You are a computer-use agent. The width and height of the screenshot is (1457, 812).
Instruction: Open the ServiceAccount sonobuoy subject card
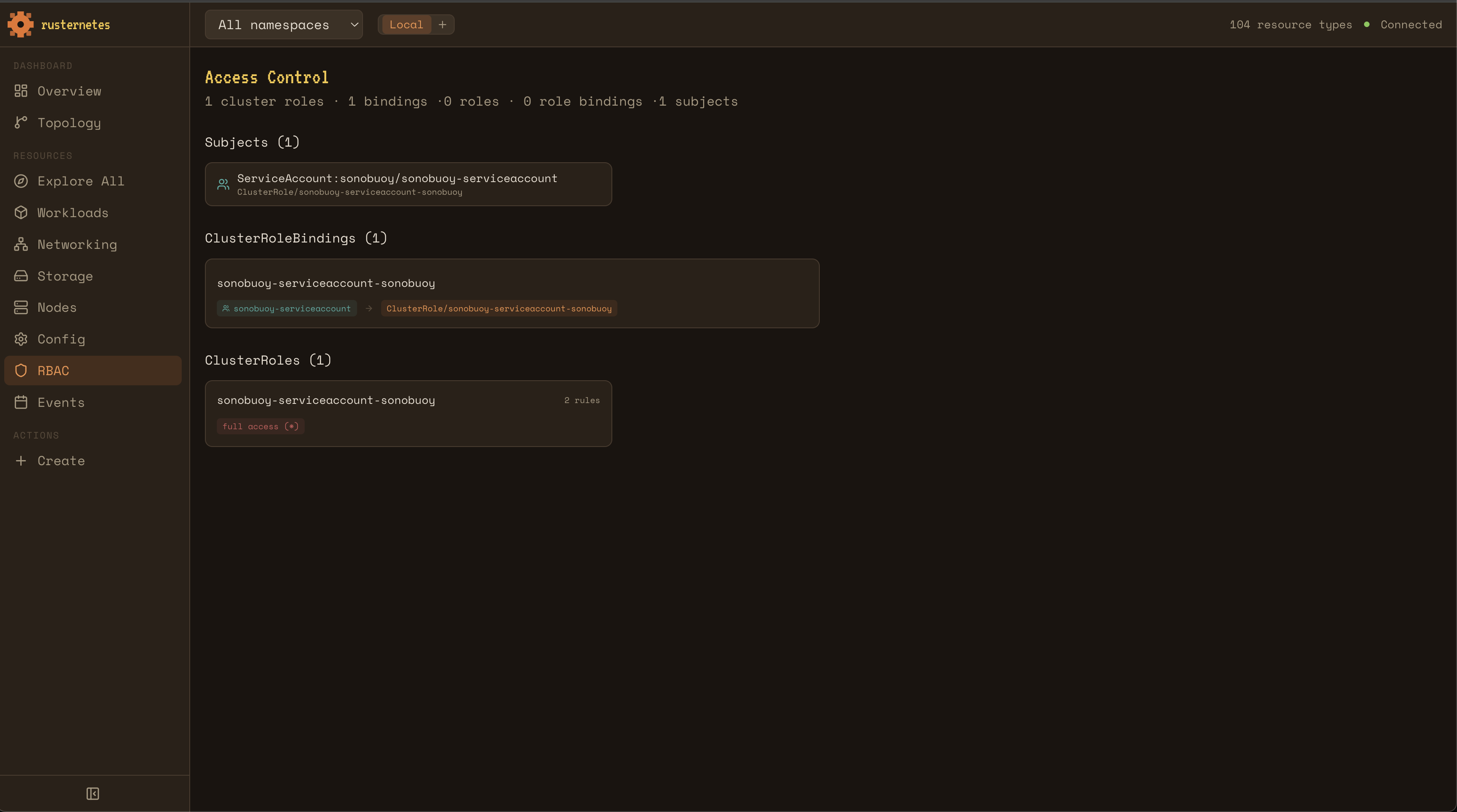tap(408, 184)
